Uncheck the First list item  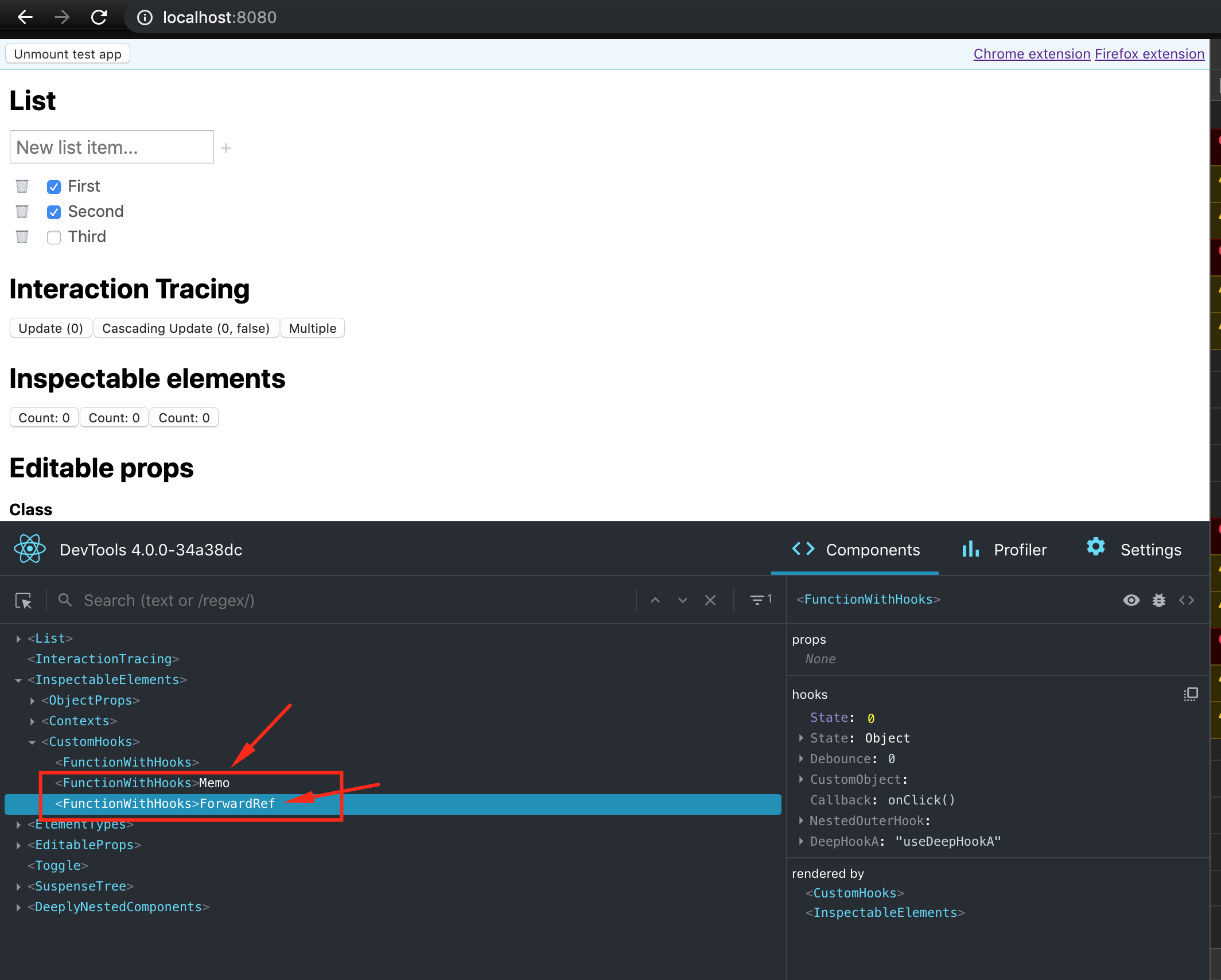coord(53,186)
